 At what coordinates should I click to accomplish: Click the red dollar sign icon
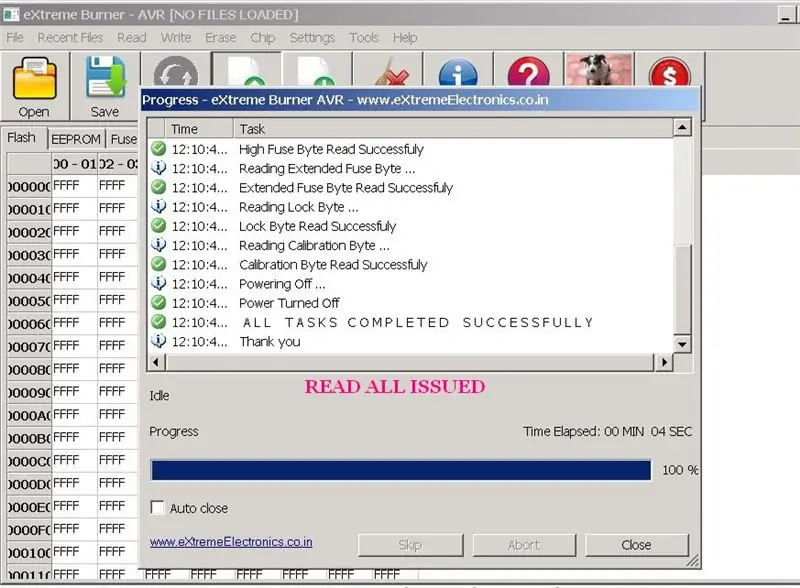pyautogui.click(x=669, y=72)
